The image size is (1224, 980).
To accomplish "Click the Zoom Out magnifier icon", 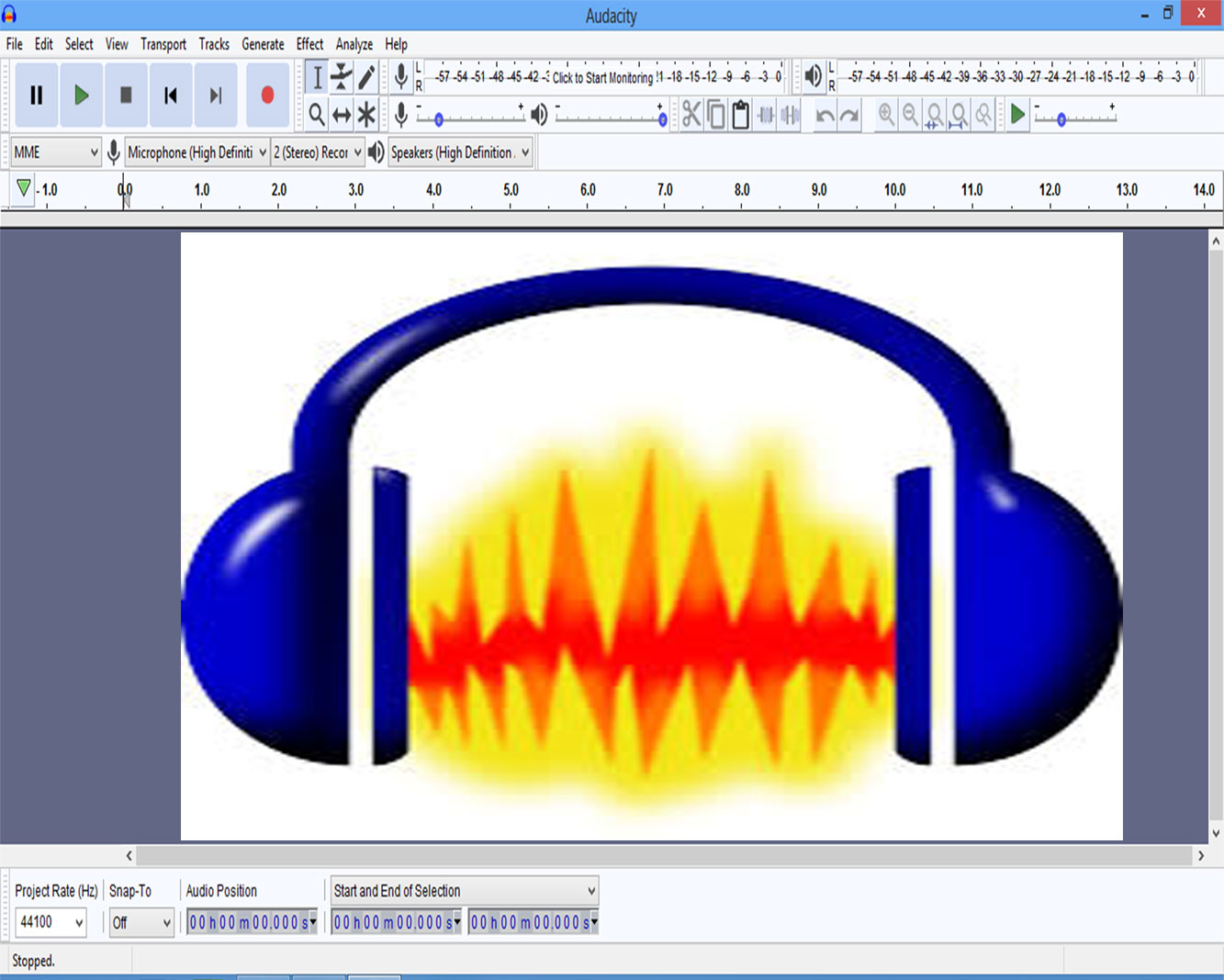I will click(x=910, y=114).
